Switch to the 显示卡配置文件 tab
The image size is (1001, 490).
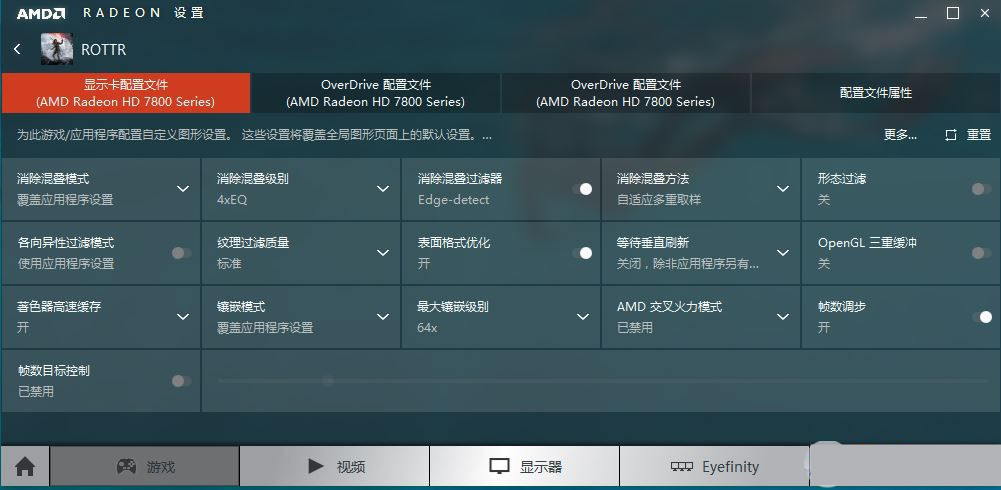tap(126, 93)
